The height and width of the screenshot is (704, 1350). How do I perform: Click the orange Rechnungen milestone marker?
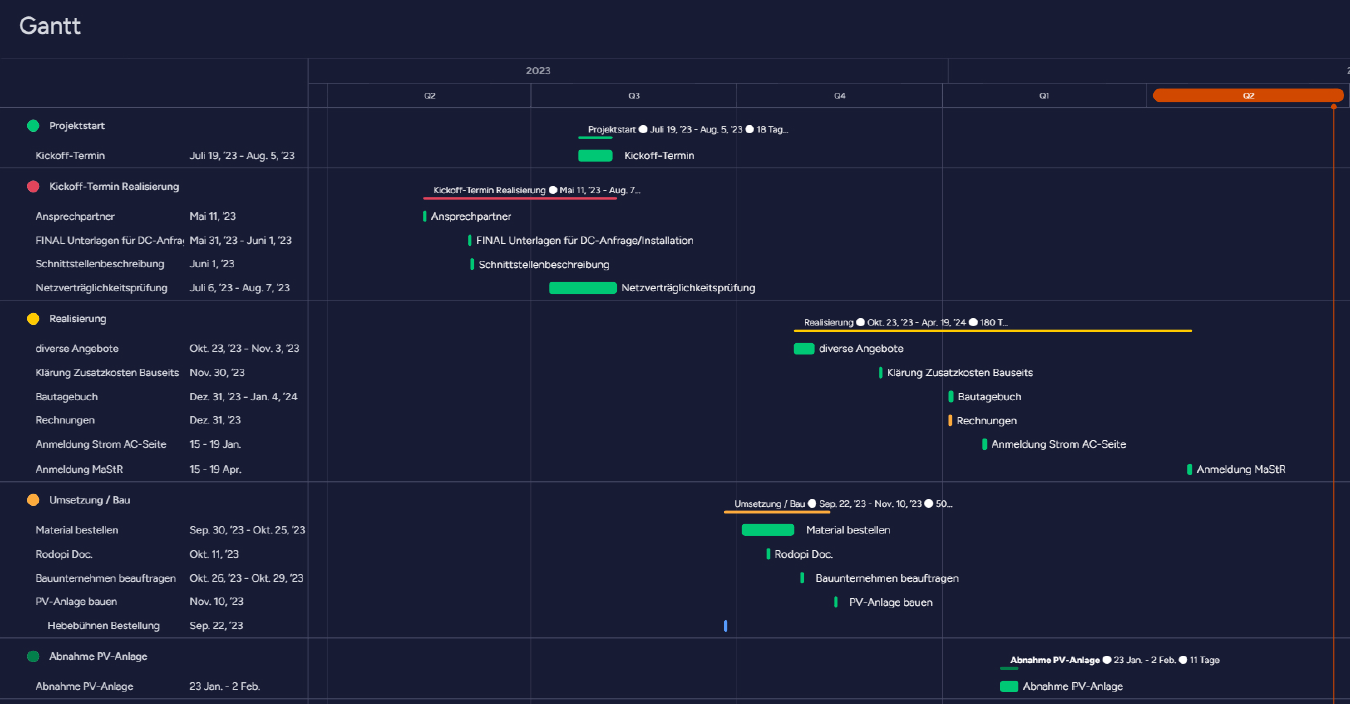click(950, 421)
